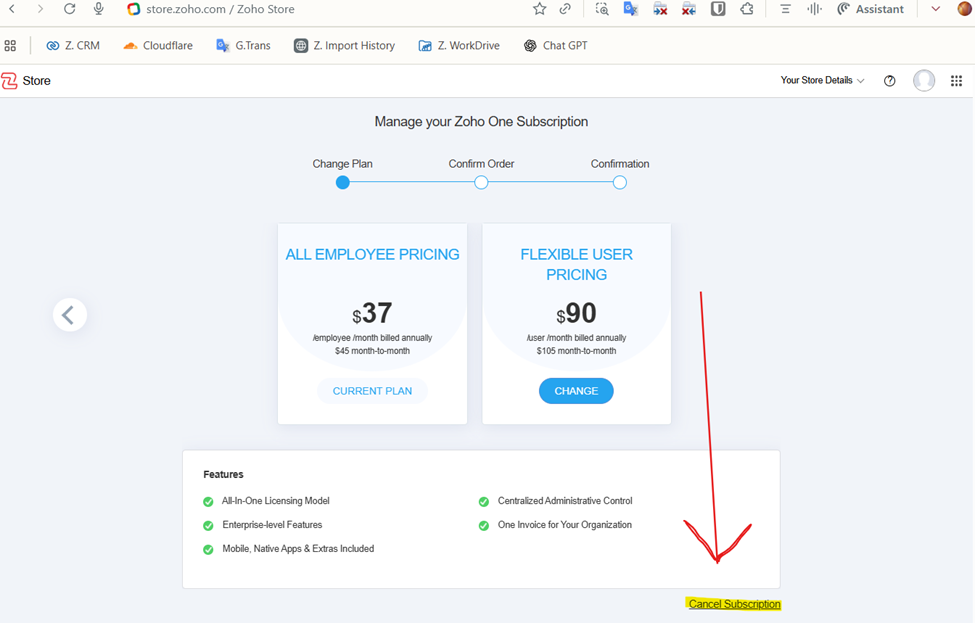Image resolution: width=975 pixels, height=623 pixels.
Task: Click the Confirm Order step circle
Action: click(x=481, y=183)
